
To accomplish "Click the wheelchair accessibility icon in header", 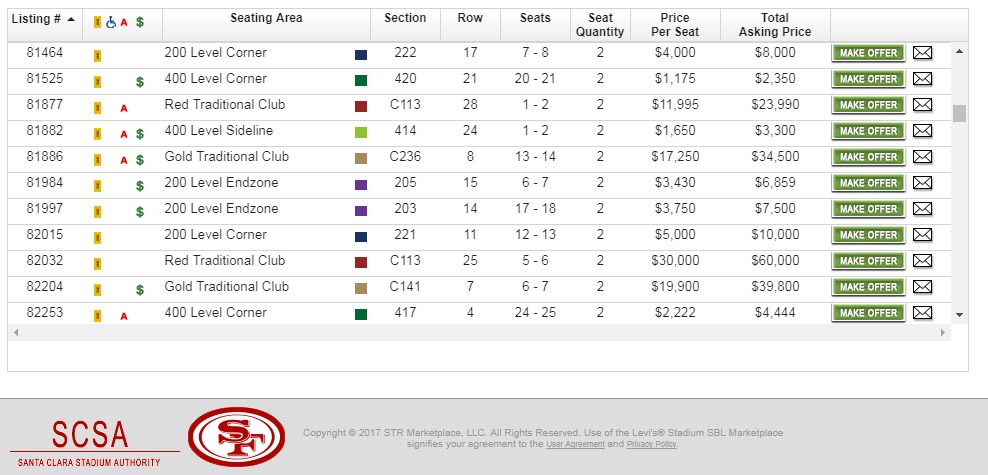I will click(x=111, y=21).
